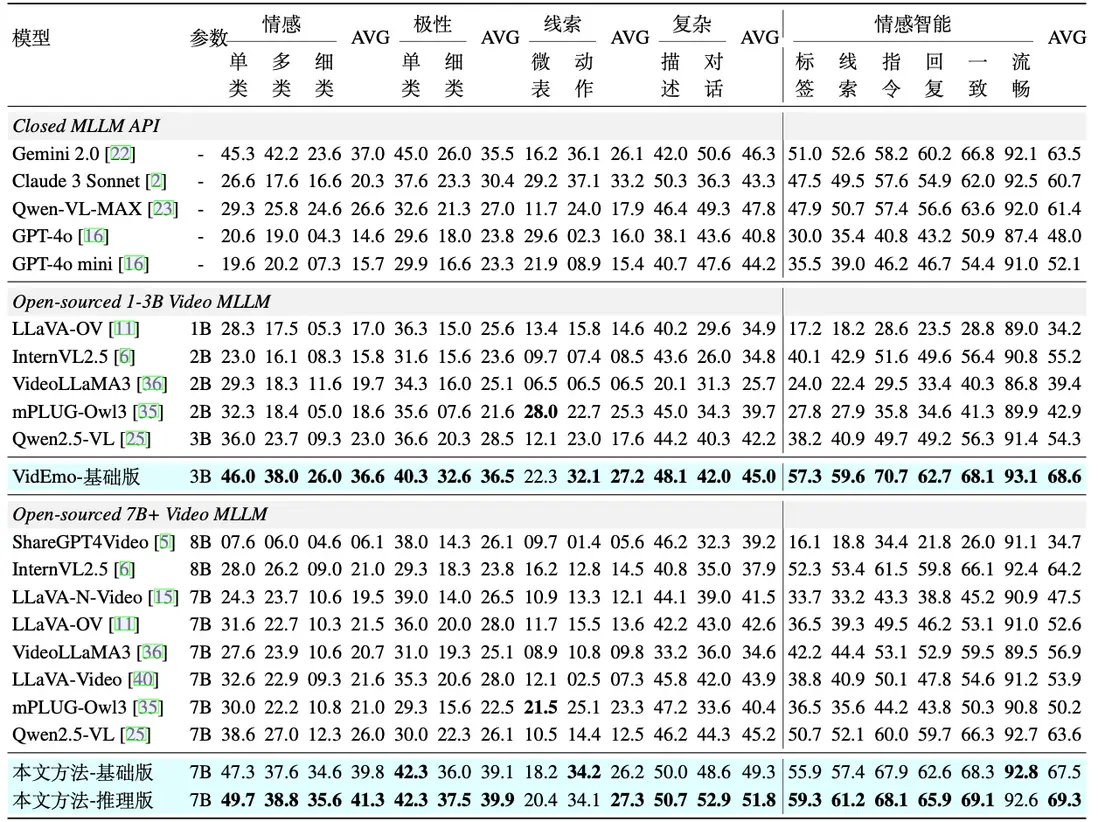Click final AVG 69.3 in the 本文方法-推理版 row
The width and height of the screenshot is (1098, 822).
click(x=1064, y=800)
